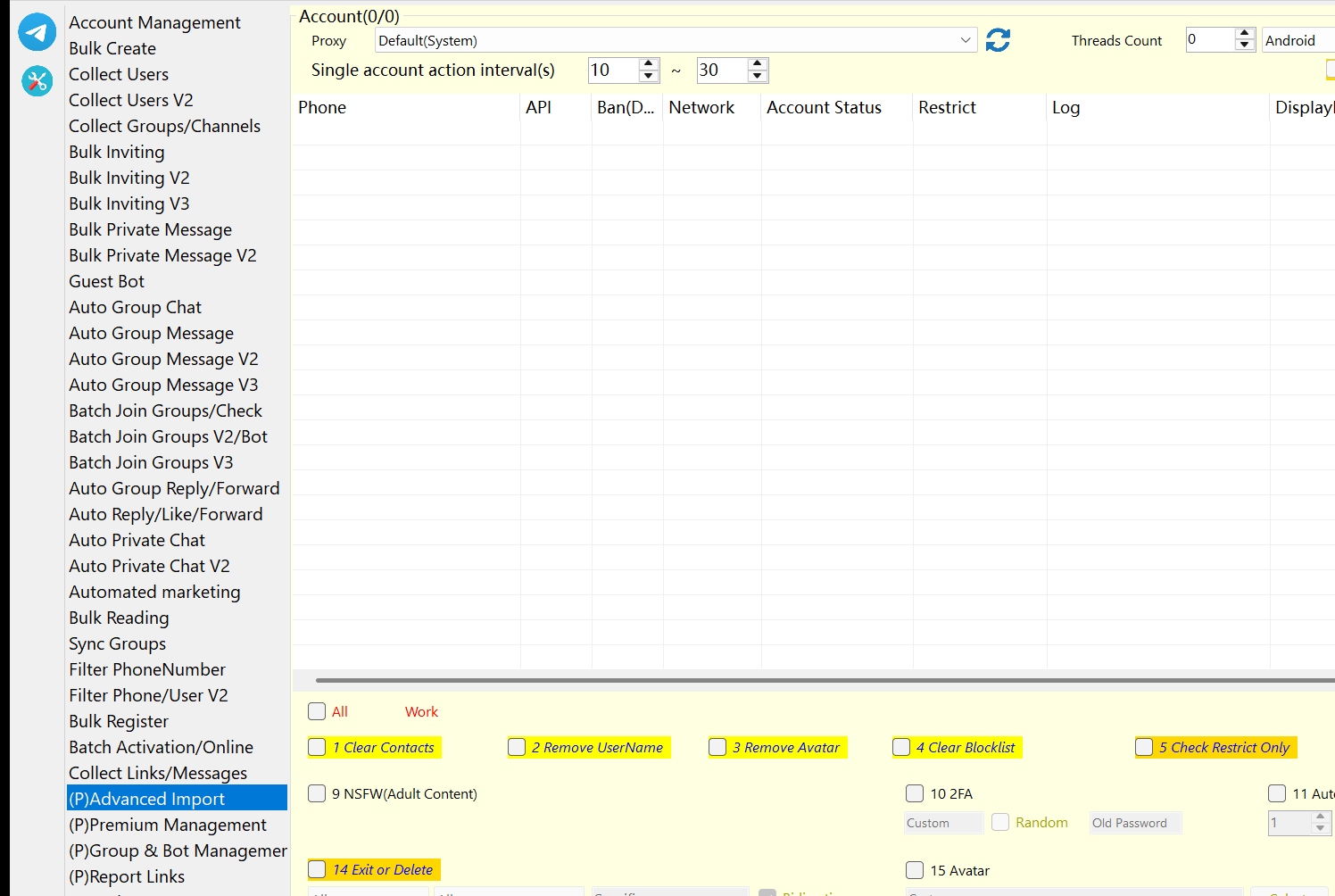Viewport: 1335px width, 896px height.
Task: Increase the minimum interval value 10
Action: [649, 64]
